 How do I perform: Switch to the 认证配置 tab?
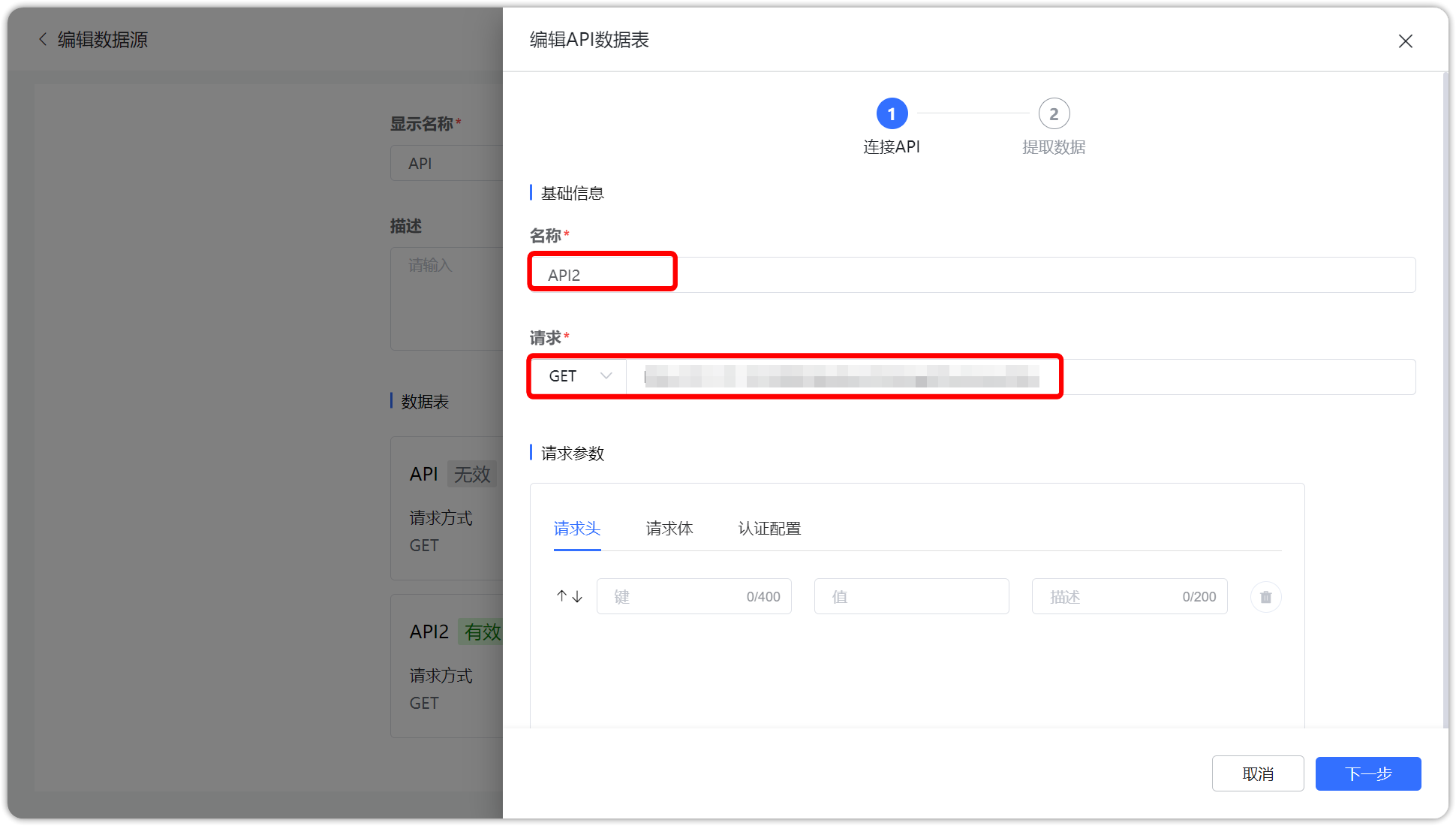pyautogui.click(x=769, y=529)
